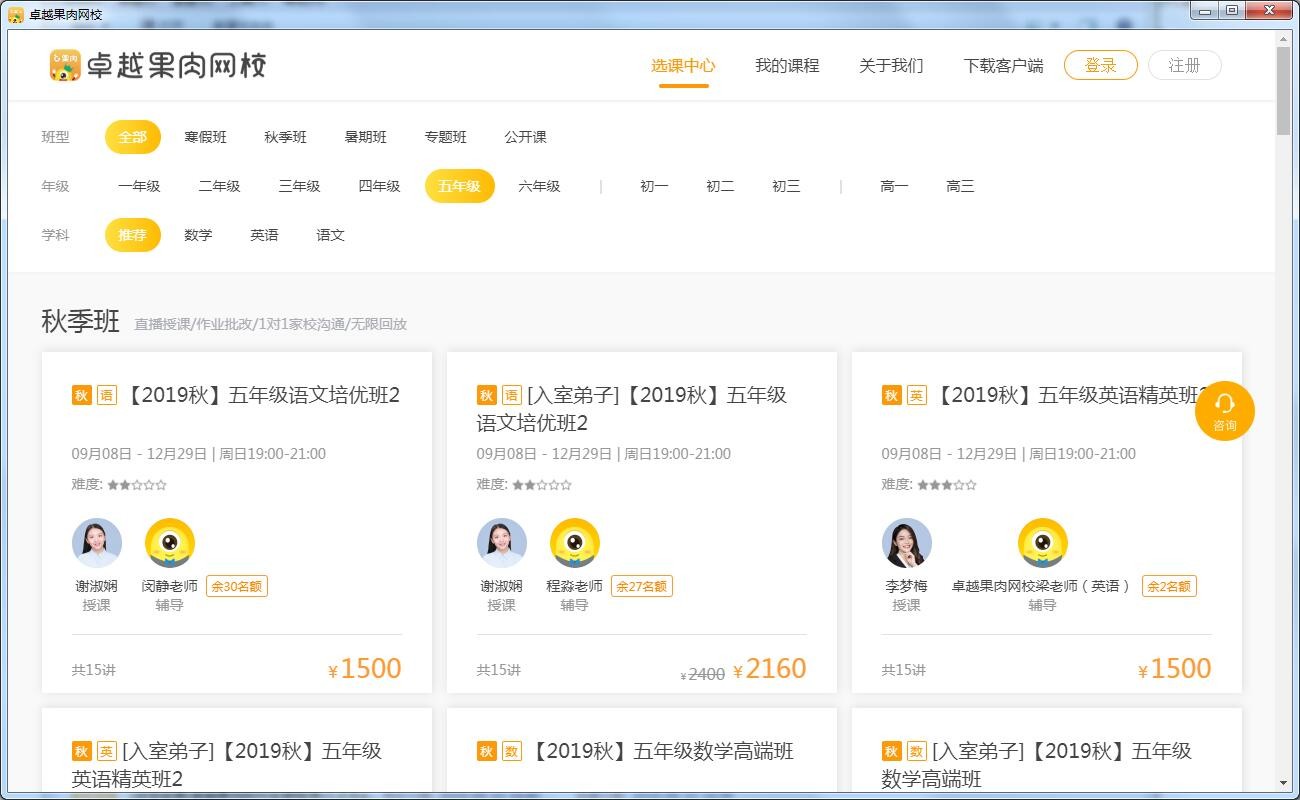Open the 下载客户端 menu item
This screenshot has height=800, width=1300.
(x=1003, y=65)
